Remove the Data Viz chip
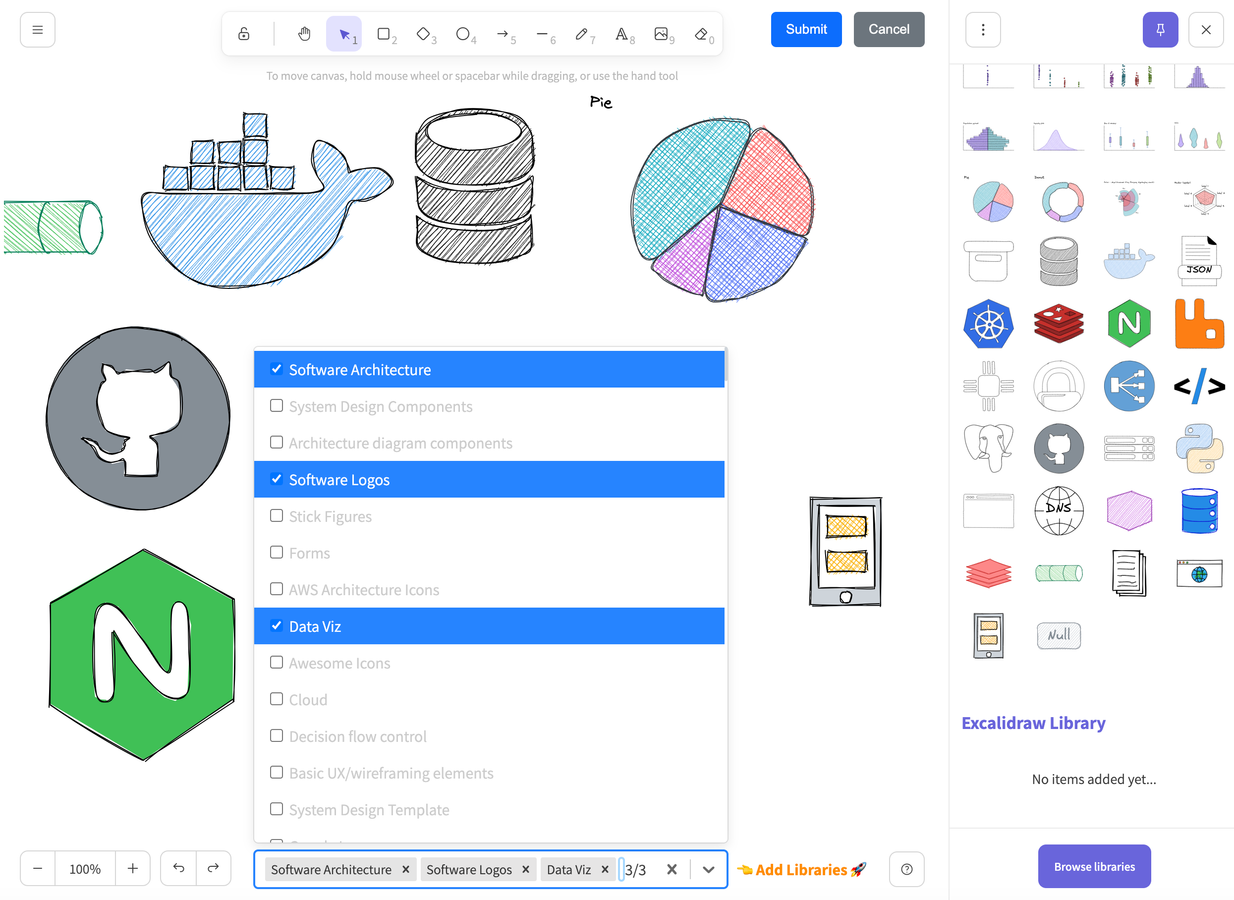The width and height of the screenshot is (1234, 900). [605, 870]
